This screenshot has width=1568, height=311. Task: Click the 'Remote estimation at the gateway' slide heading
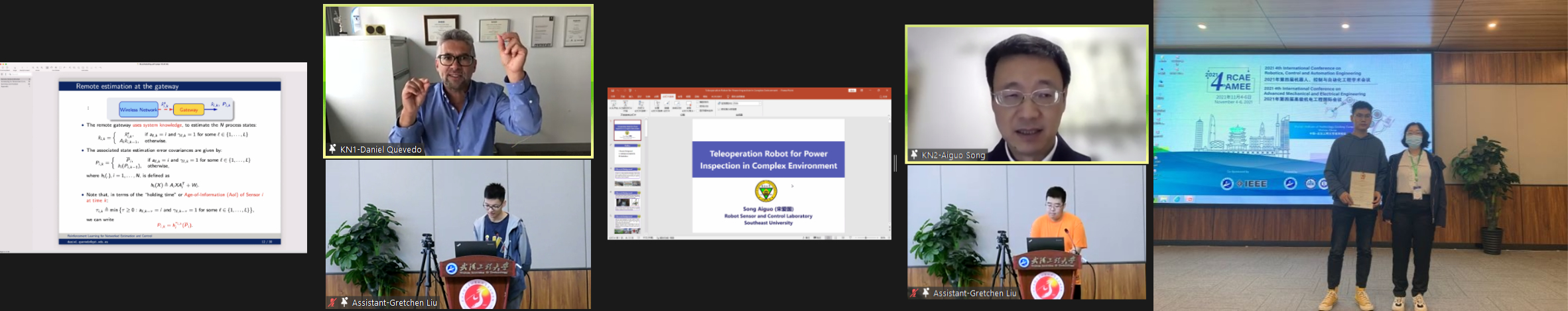[127, 86]
